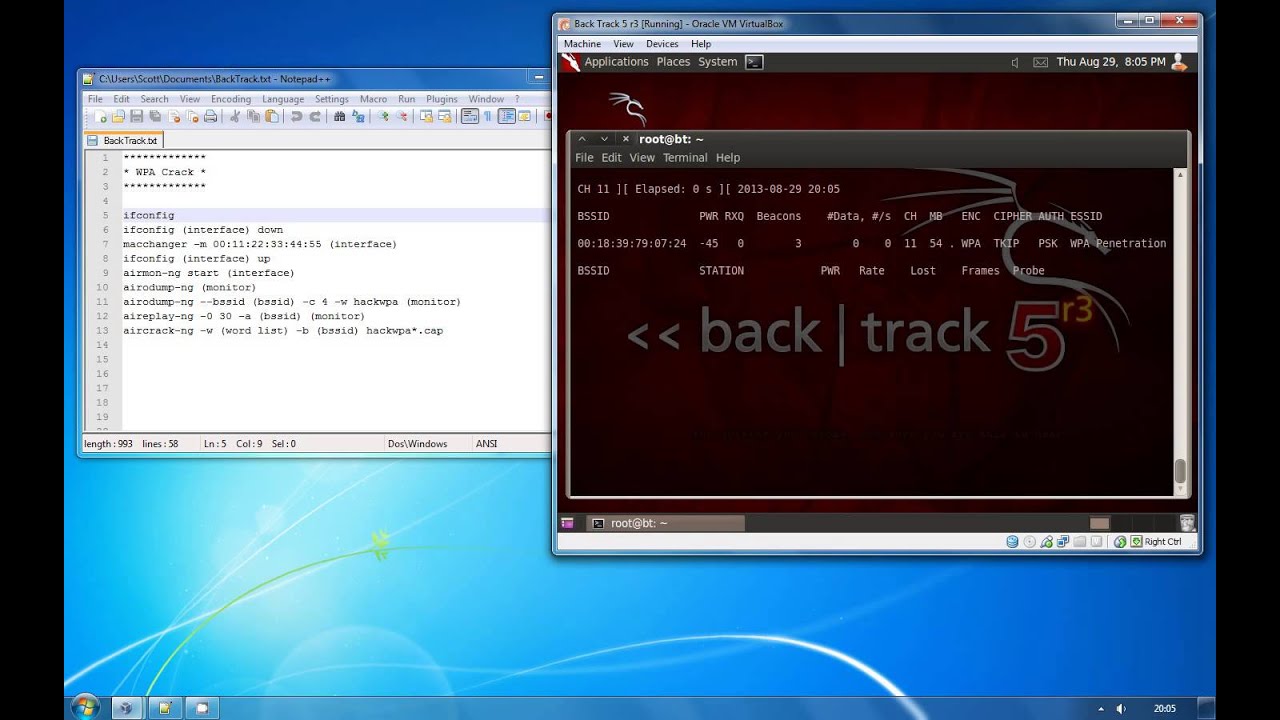This screenshot has width=1280, height=720.
Task: Click the Cut scissors icon in Notepad++
Action: (x=235, y=116)
